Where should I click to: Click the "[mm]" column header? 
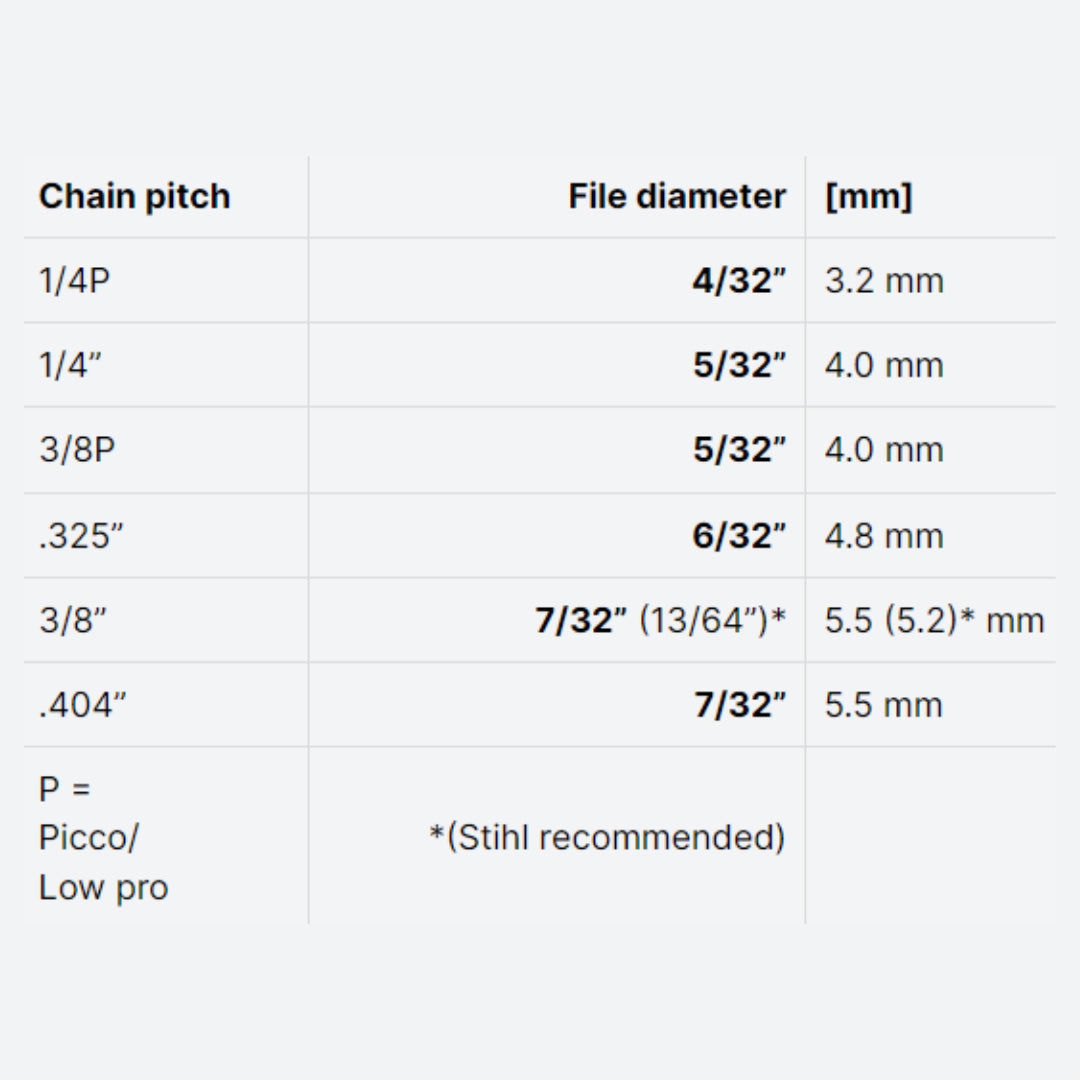tap(868, 197)
